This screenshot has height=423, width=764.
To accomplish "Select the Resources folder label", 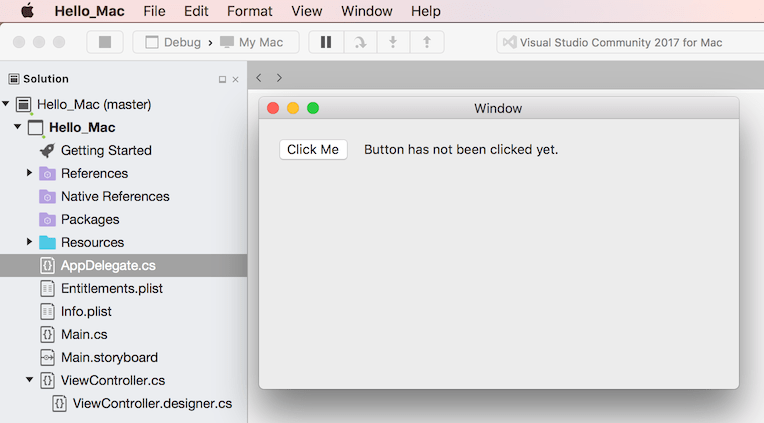I will 93,242.
